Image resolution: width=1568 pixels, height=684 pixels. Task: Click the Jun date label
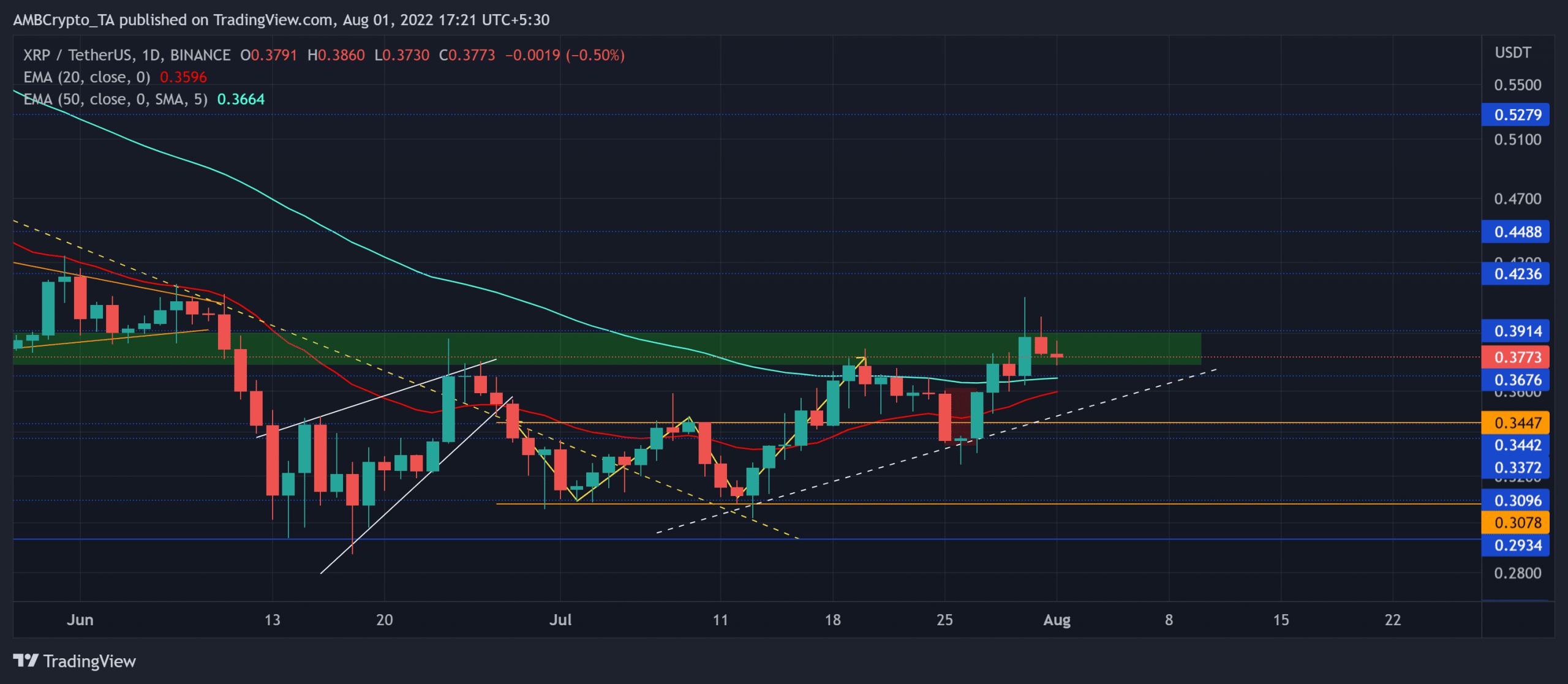[80, 620]
